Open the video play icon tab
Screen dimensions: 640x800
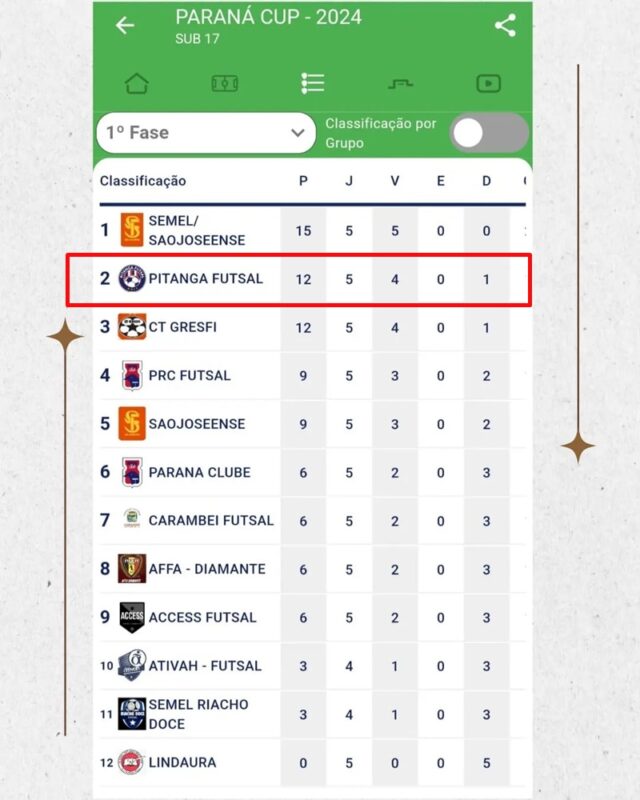tap(488, 84)
